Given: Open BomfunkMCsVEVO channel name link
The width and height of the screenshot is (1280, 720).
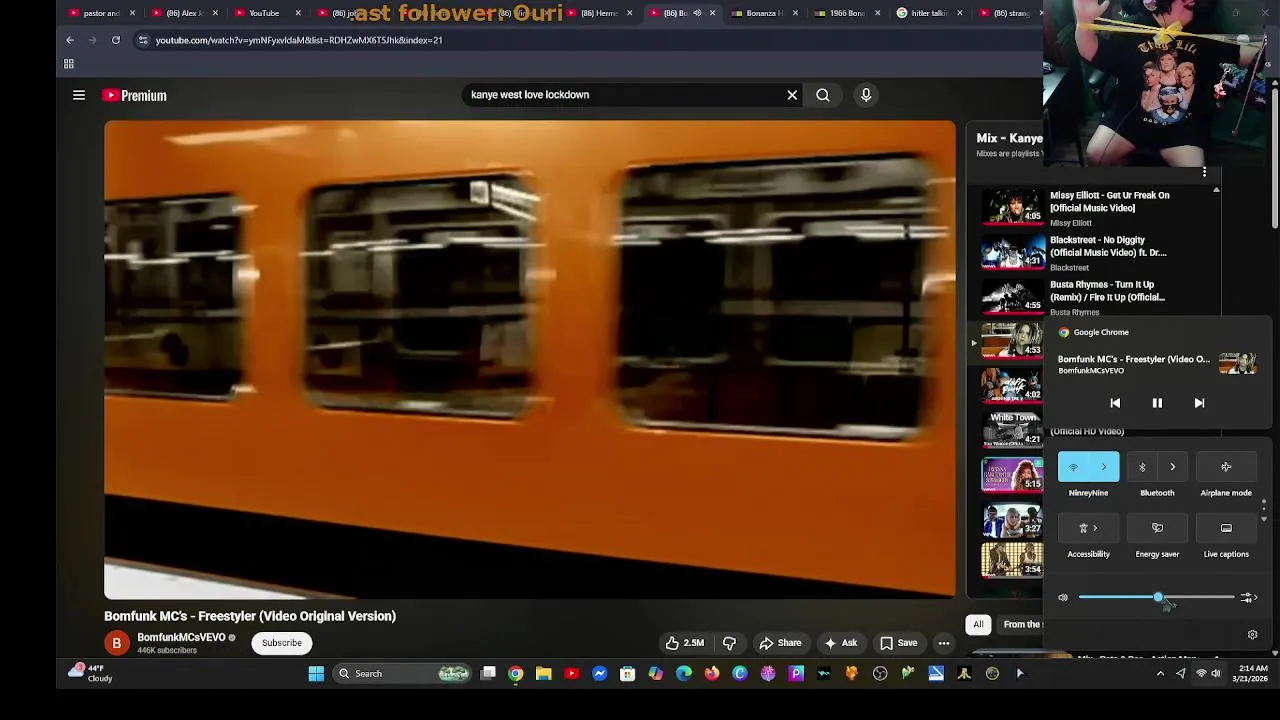Looking at the screenshot, I should pyautogui.click(x=181, y=637).
